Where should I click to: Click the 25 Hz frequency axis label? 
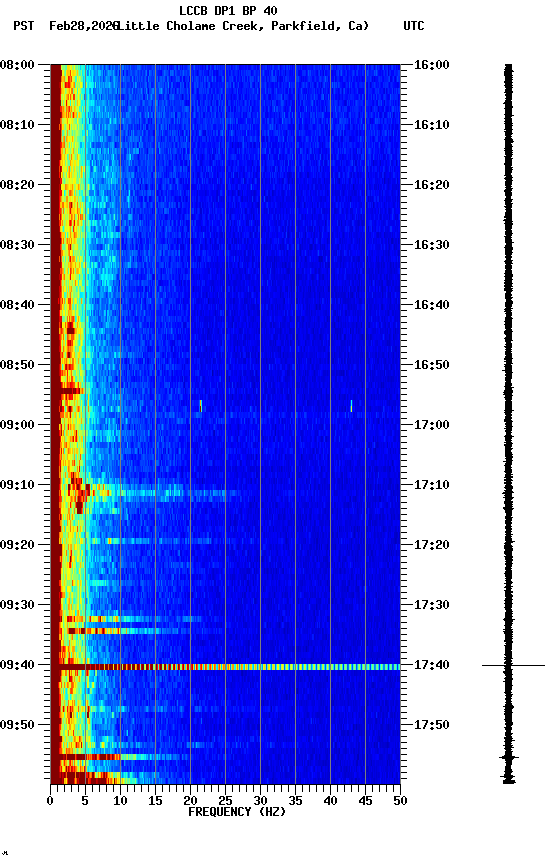pos(225,801)
